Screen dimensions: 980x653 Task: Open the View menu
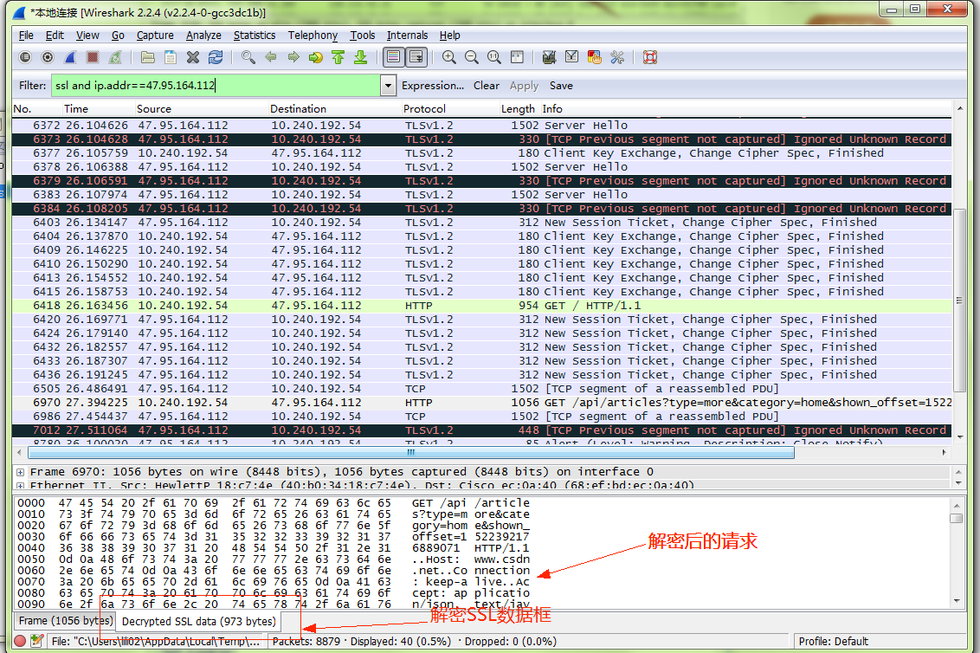(88, 35)
